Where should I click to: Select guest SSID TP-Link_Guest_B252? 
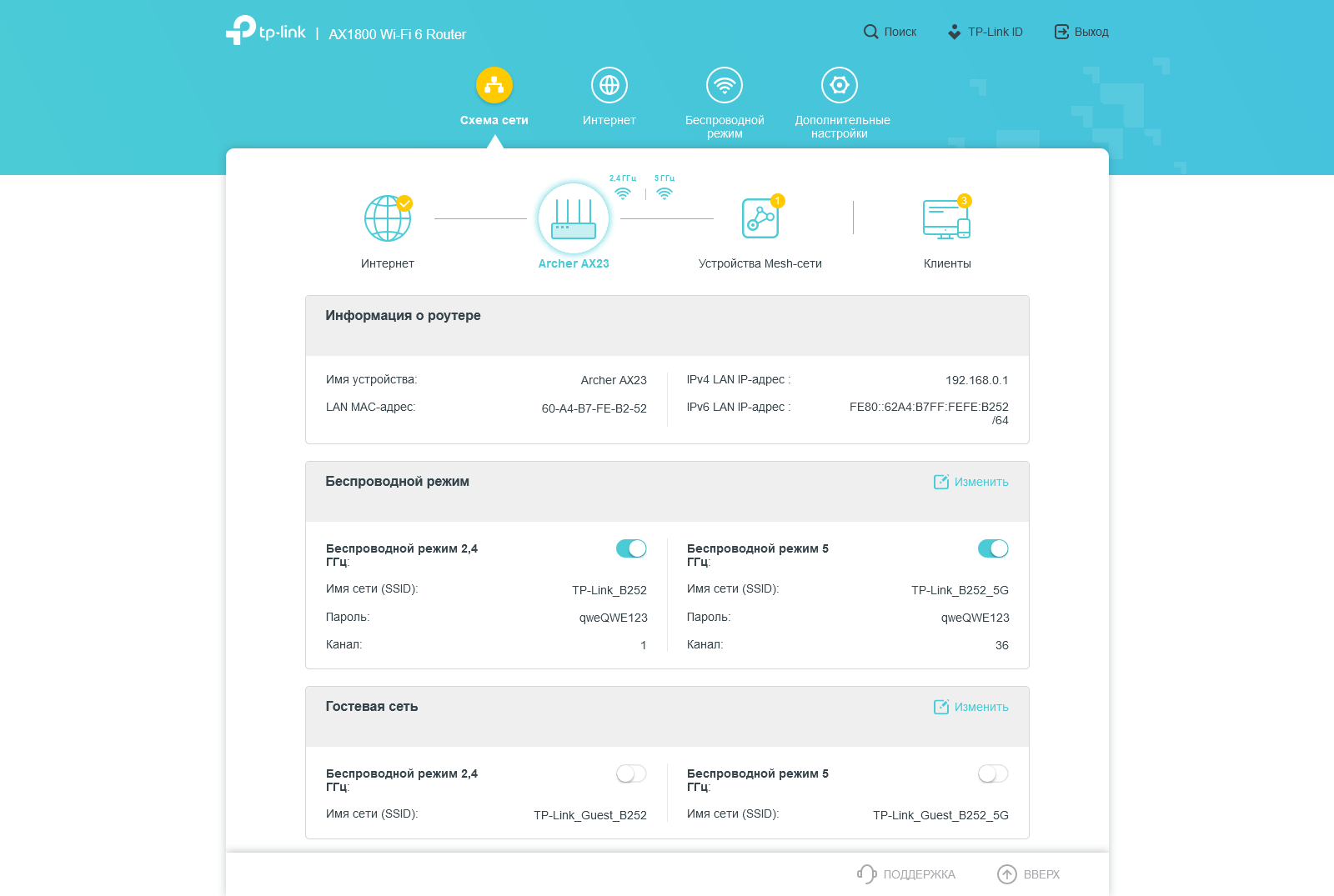coord(590,815)
